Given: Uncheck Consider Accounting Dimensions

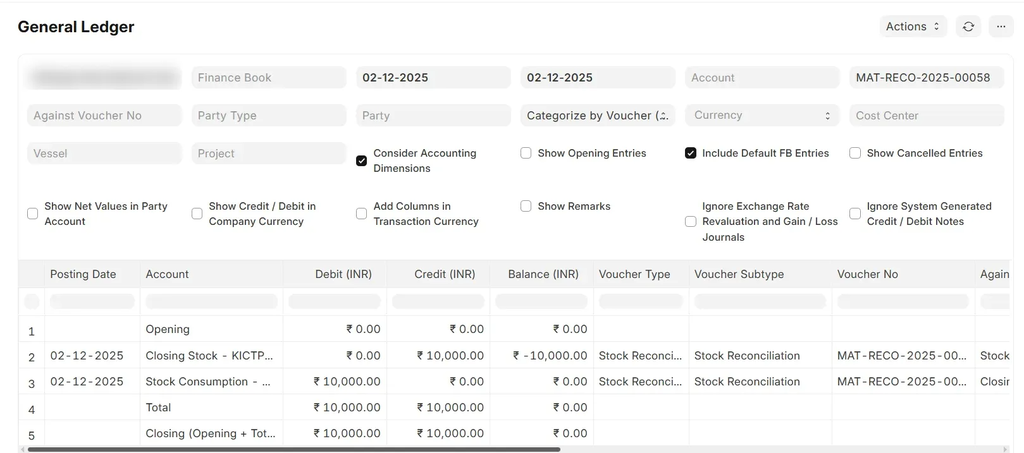Looking at the screenshot, I should [362, 161].
